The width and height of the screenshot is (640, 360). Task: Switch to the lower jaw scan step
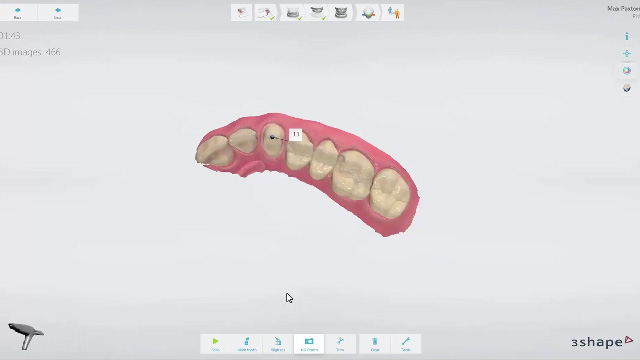(293, 13)
